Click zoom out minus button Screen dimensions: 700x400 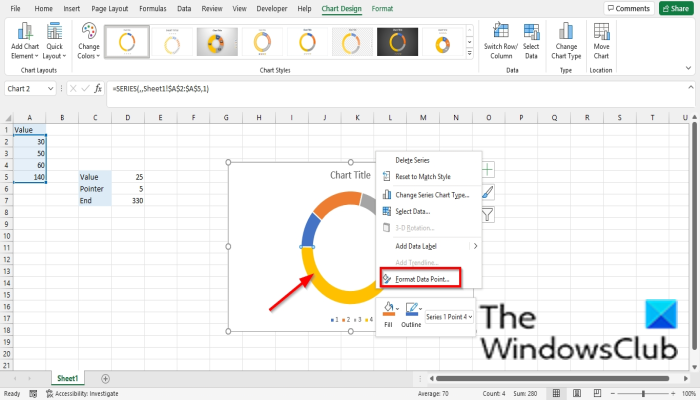613,393
